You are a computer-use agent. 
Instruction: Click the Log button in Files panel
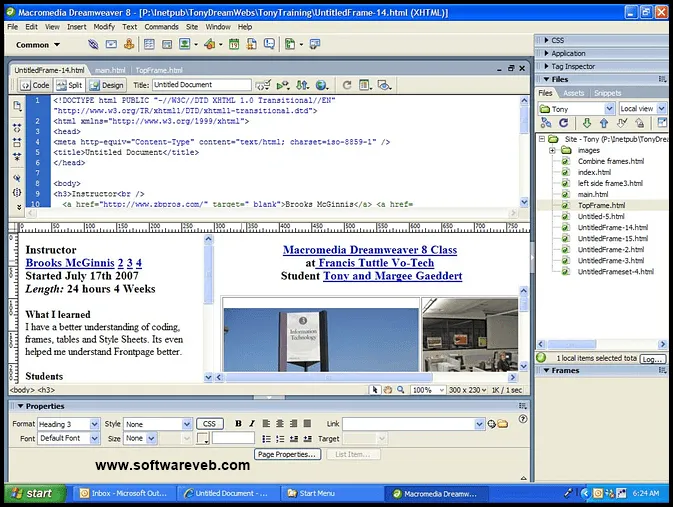pos(652,359)
